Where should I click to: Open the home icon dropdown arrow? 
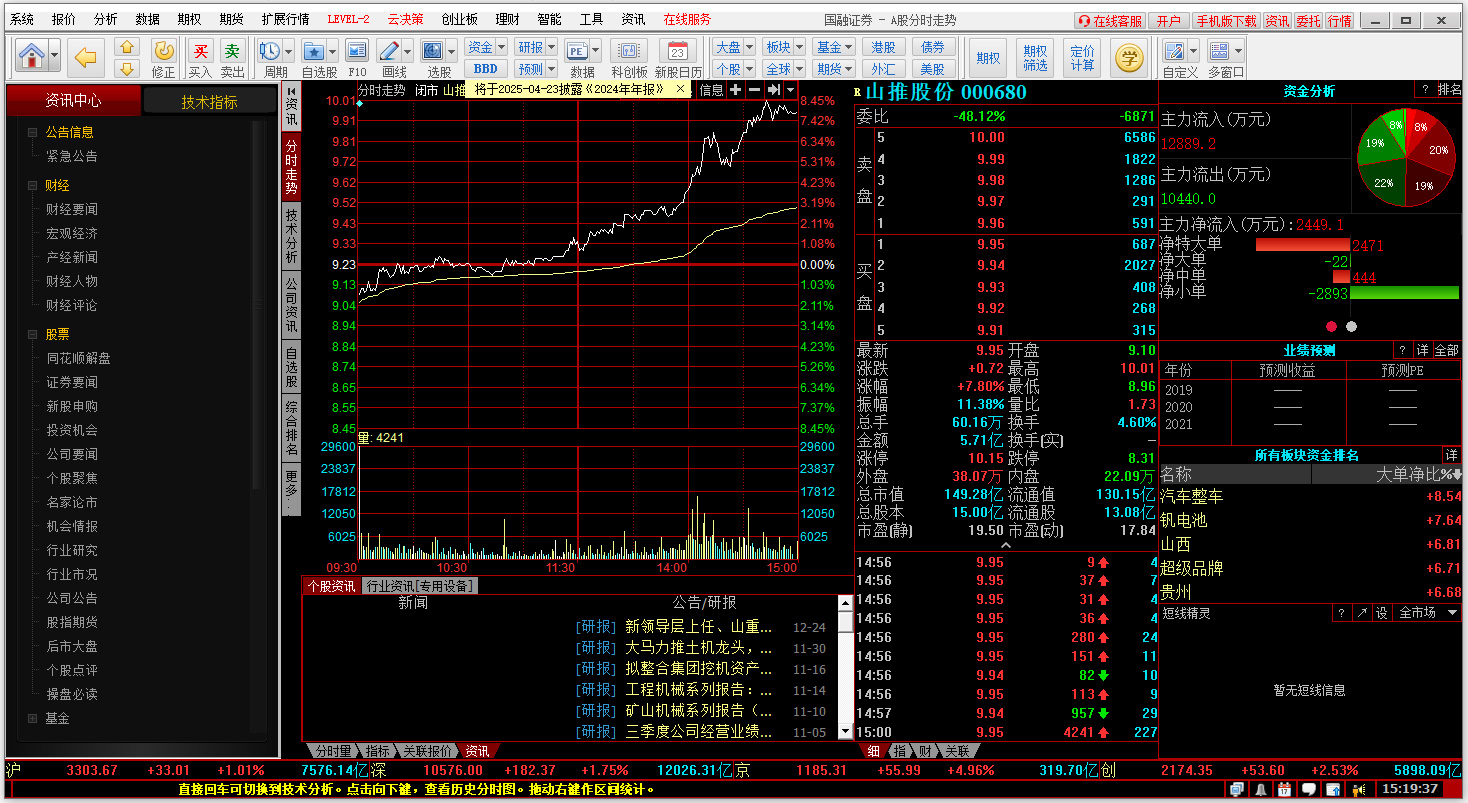pos(54,56)
